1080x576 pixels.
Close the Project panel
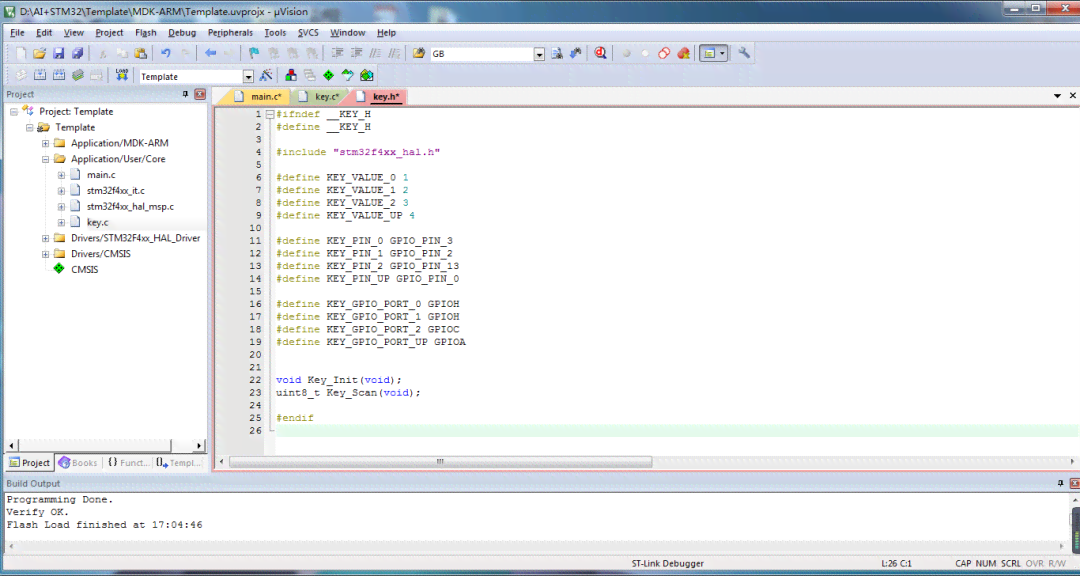[200, 94]
